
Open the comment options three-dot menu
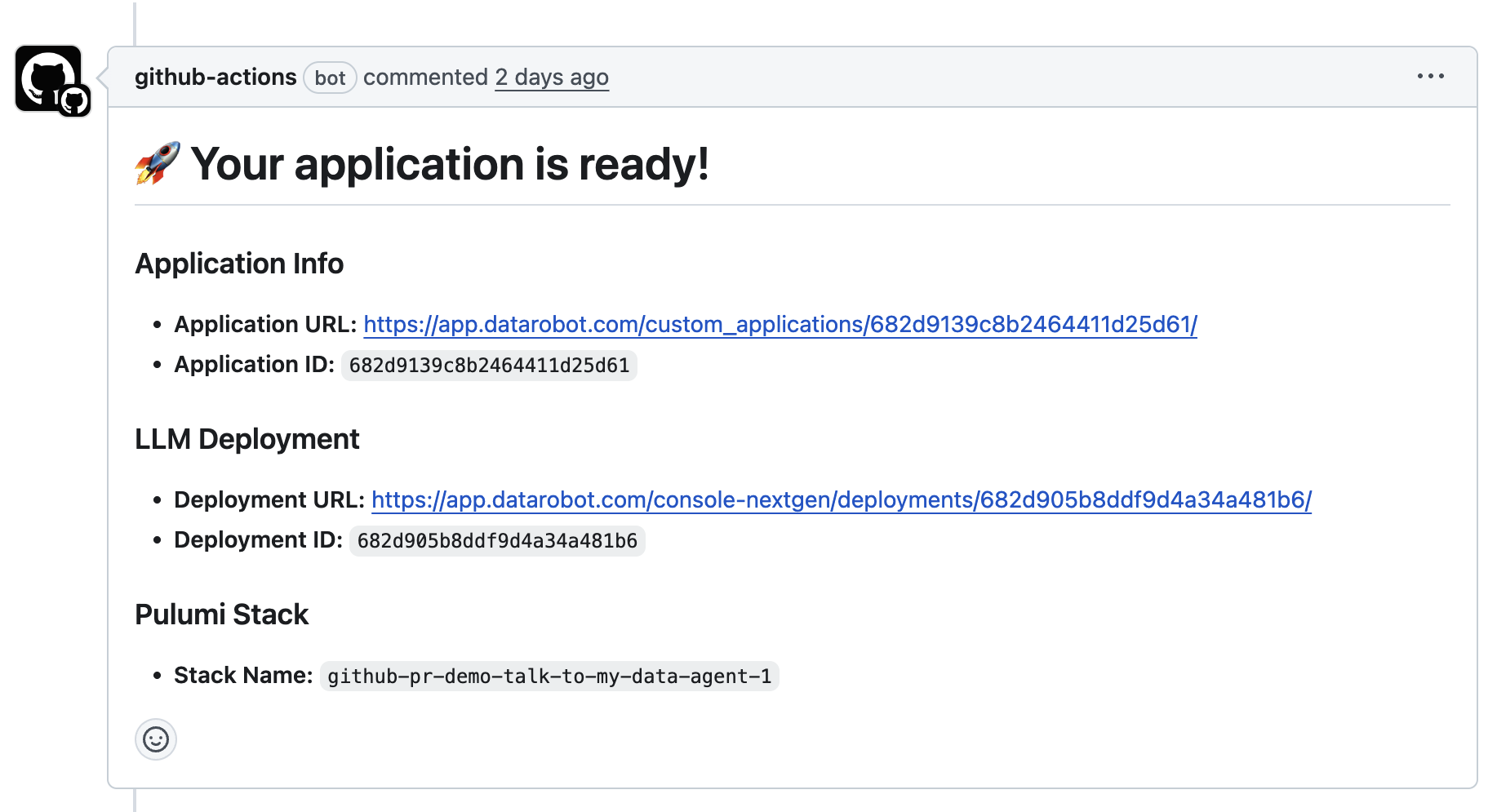[x=1430, y=77]
